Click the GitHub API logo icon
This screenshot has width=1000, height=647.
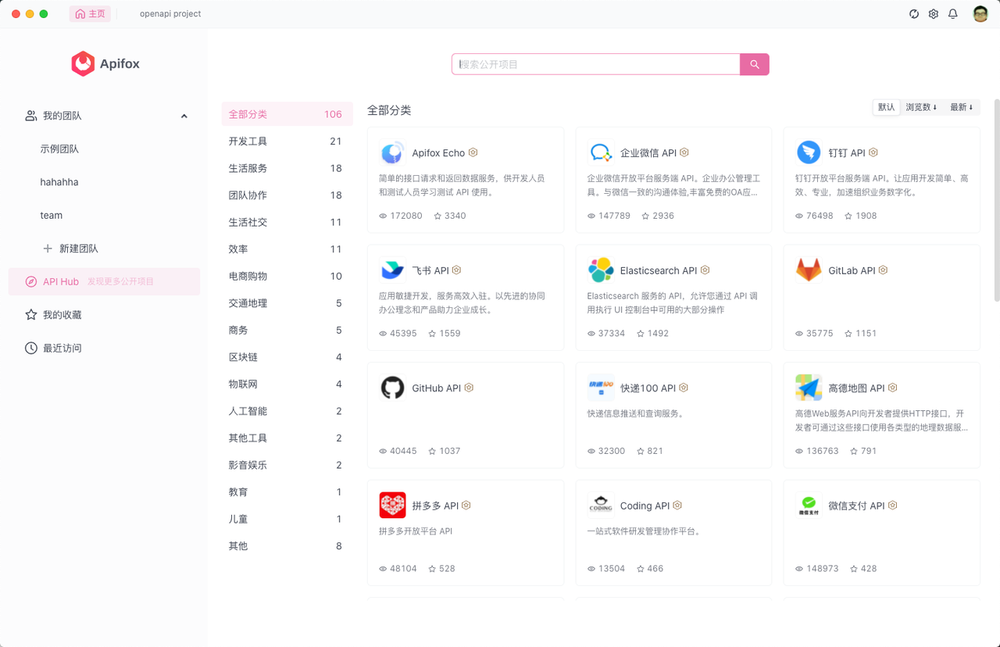click(x=393, y=388)
